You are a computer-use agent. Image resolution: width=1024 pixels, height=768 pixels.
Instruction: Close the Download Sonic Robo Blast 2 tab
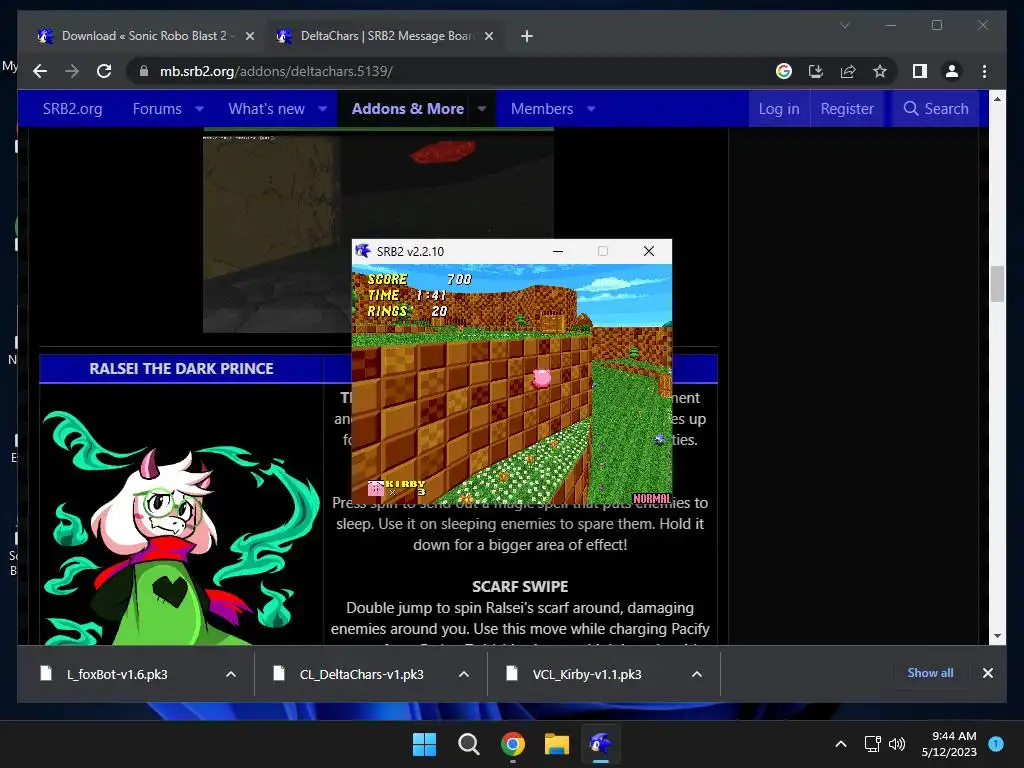(x=249, y=36)
